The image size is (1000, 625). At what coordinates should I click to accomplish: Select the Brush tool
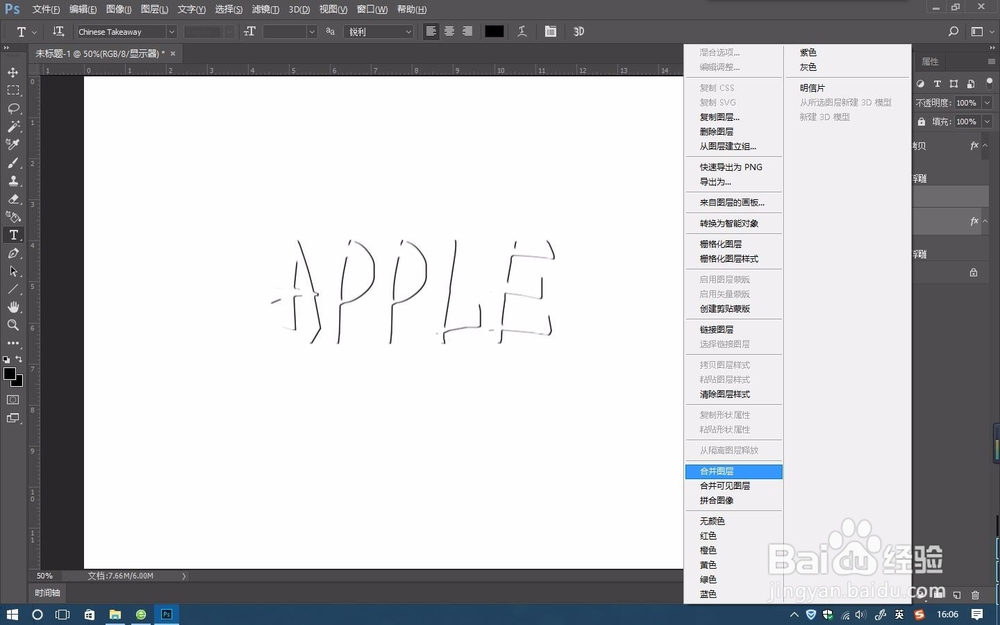13,163
